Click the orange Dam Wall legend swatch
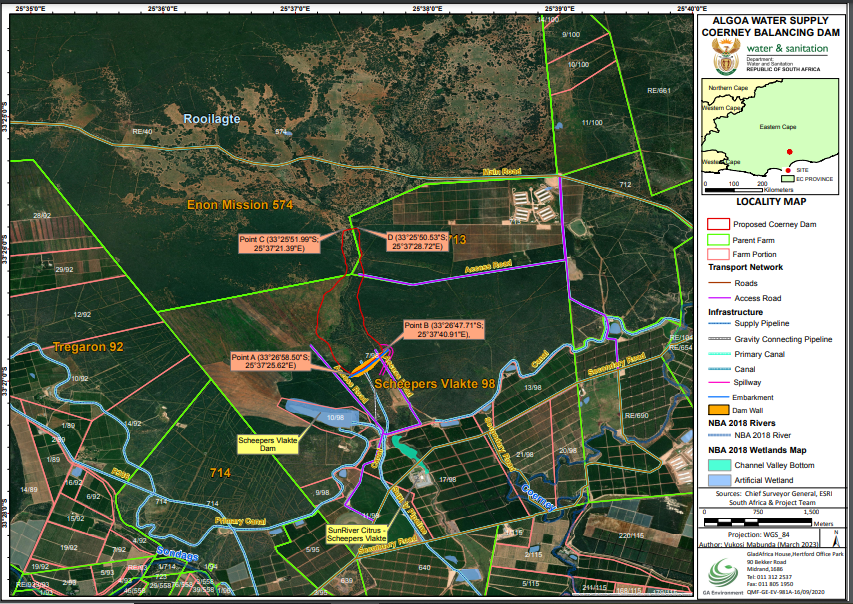Image resolution: width=853 pixels, height=604 pixels. [718, 410]
